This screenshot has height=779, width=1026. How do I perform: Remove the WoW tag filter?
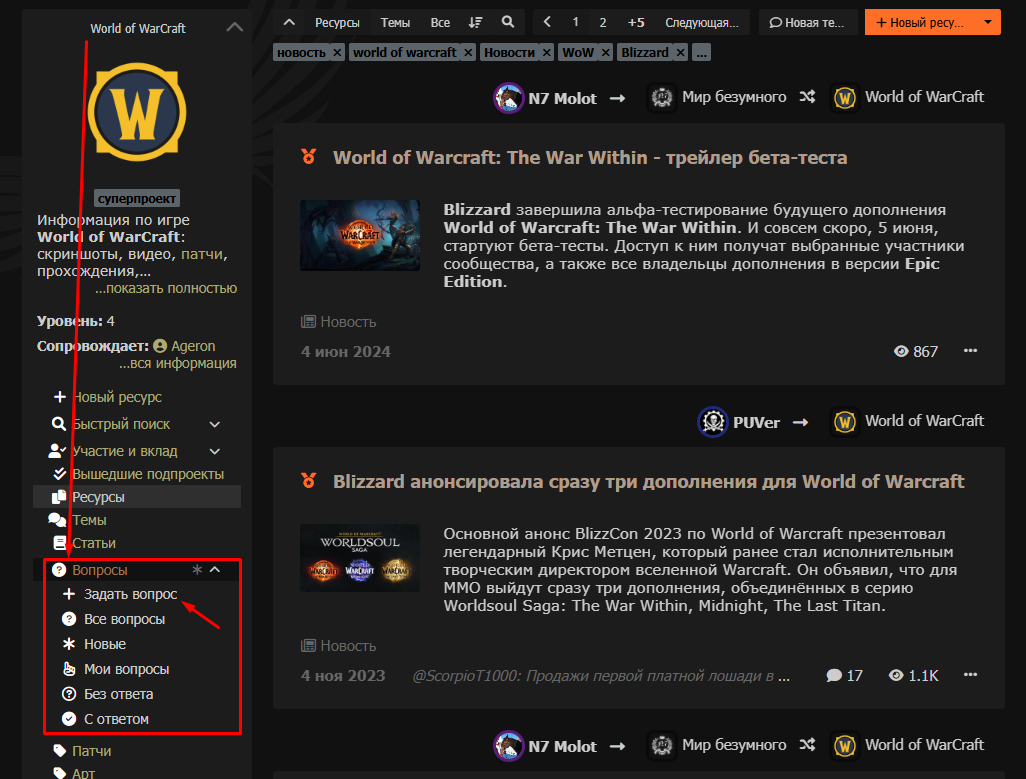[x=605, y=52]
